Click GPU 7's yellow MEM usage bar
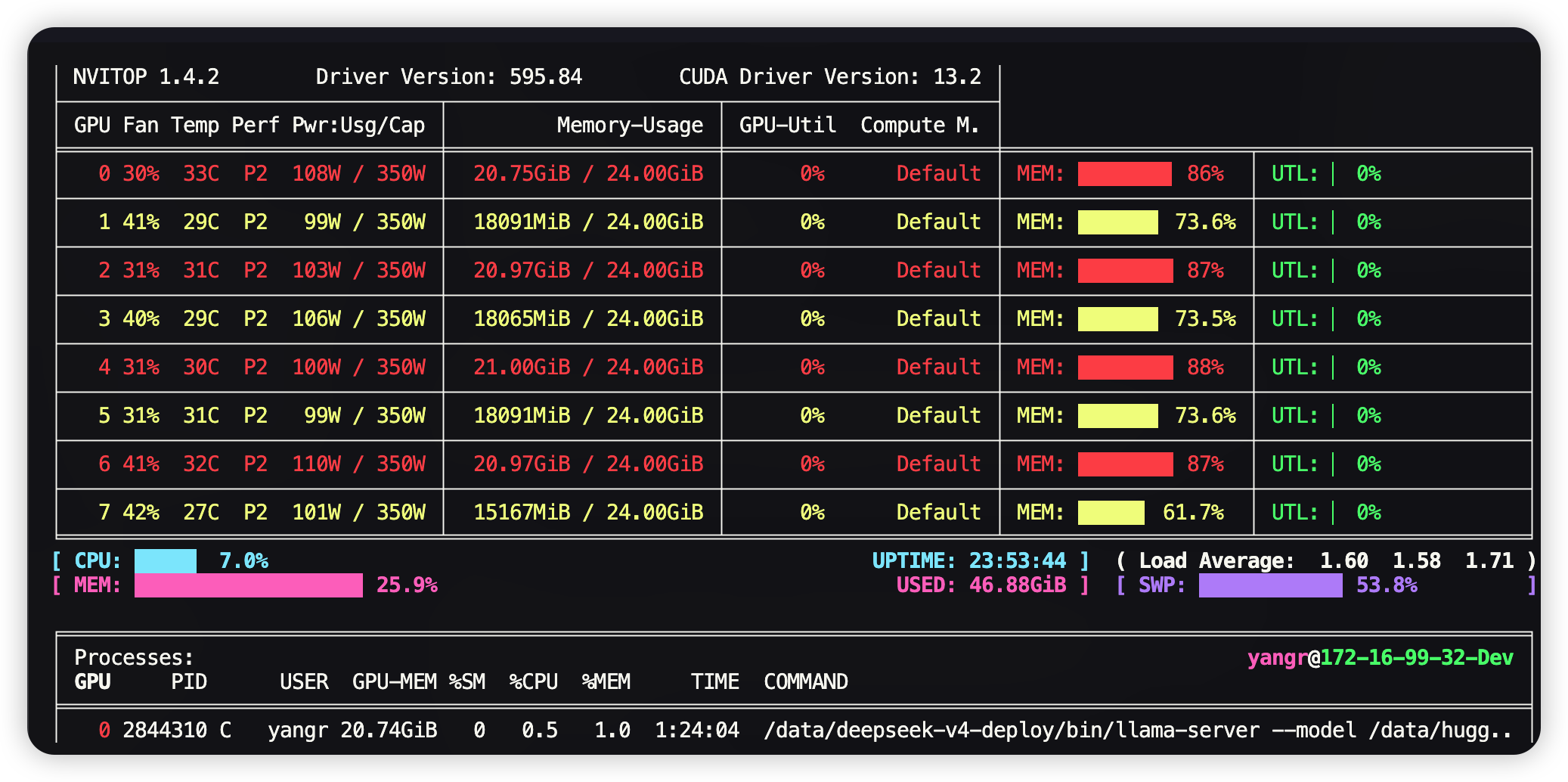 [x=1111, y=513]
